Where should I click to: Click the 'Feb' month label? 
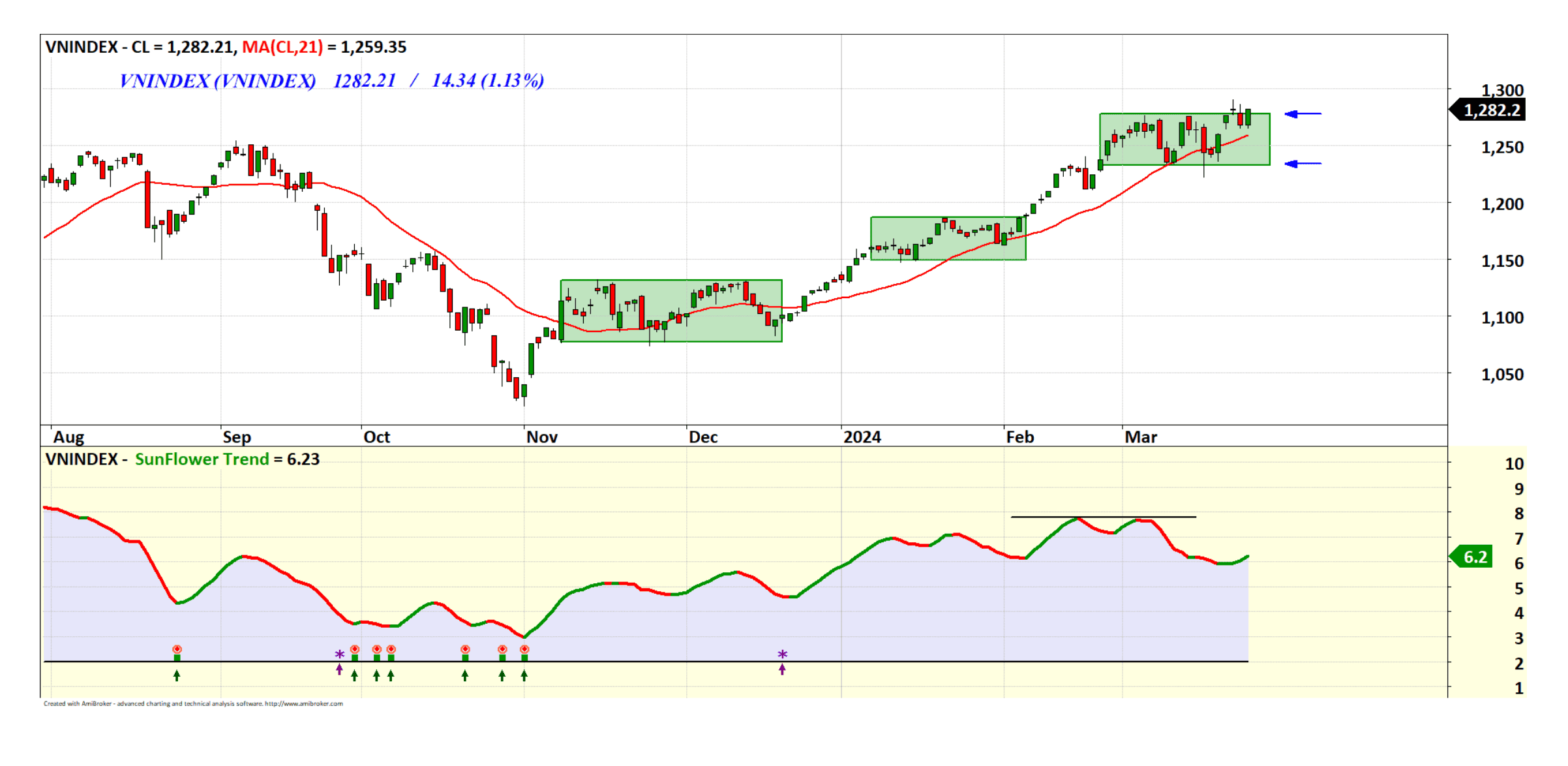tap(1020, 437)
